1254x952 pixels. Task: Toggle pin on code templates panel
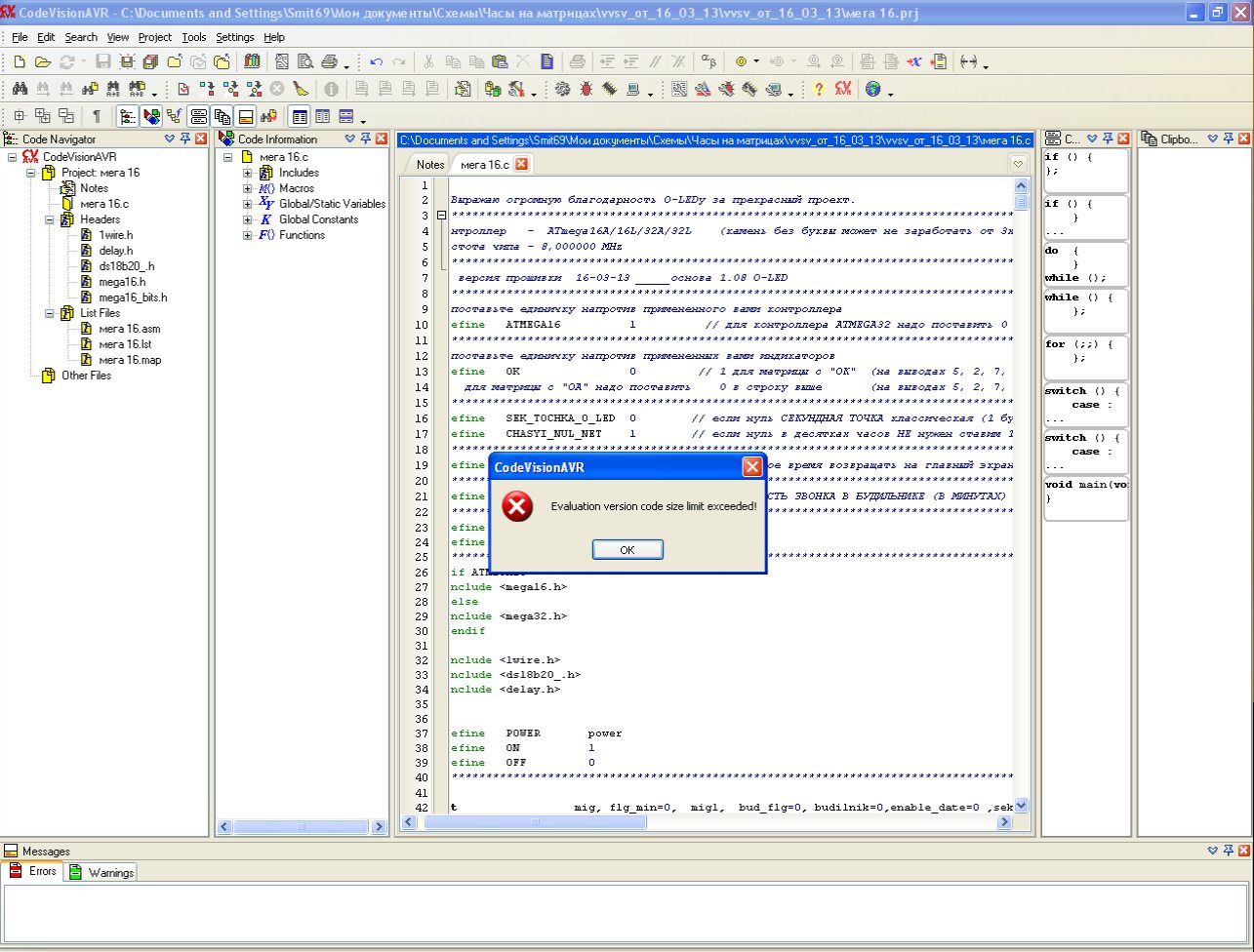click(x=1108, y=139)
